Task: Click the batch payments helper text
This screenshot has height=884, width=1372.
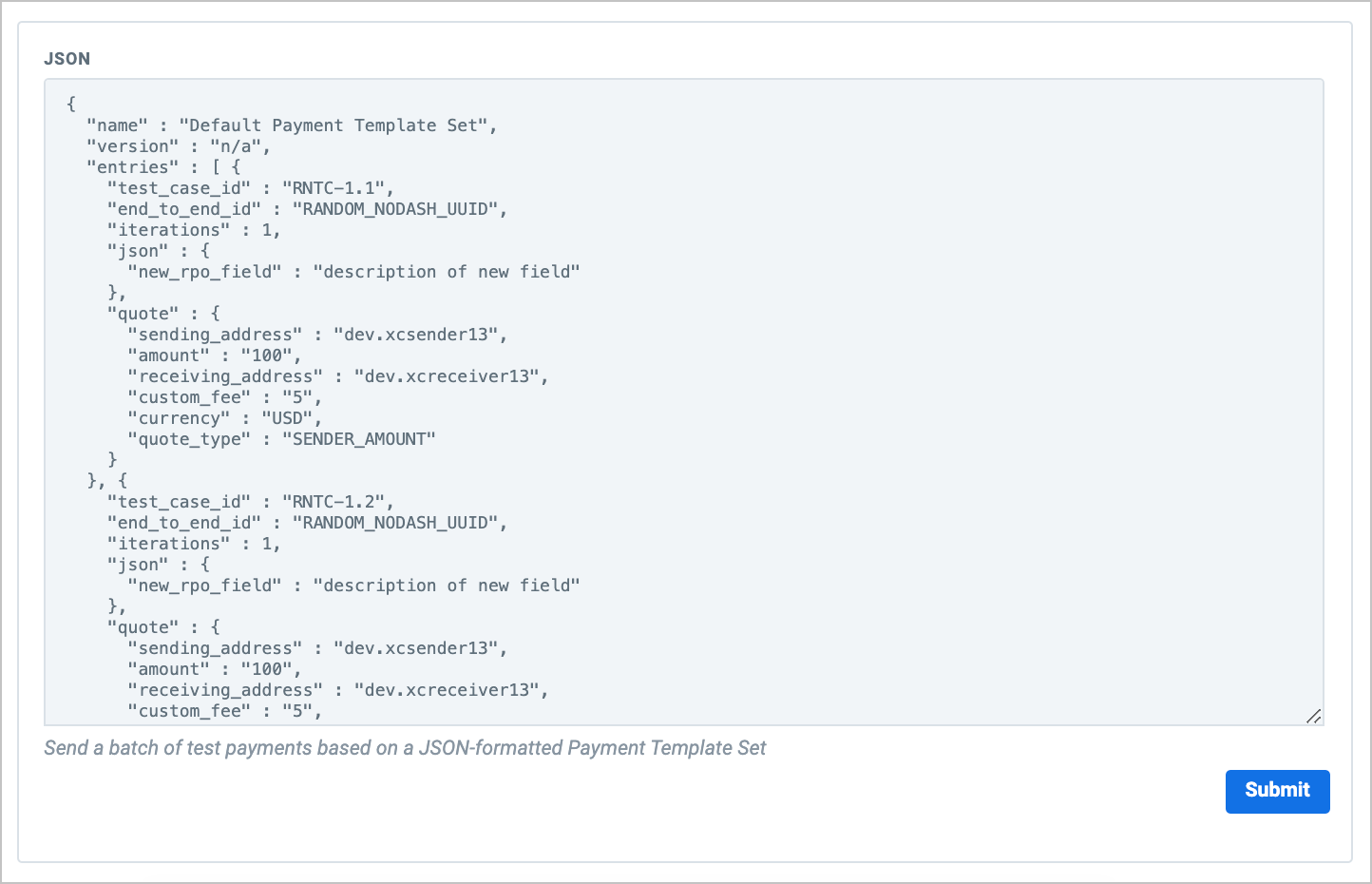Action: (405, 748)
